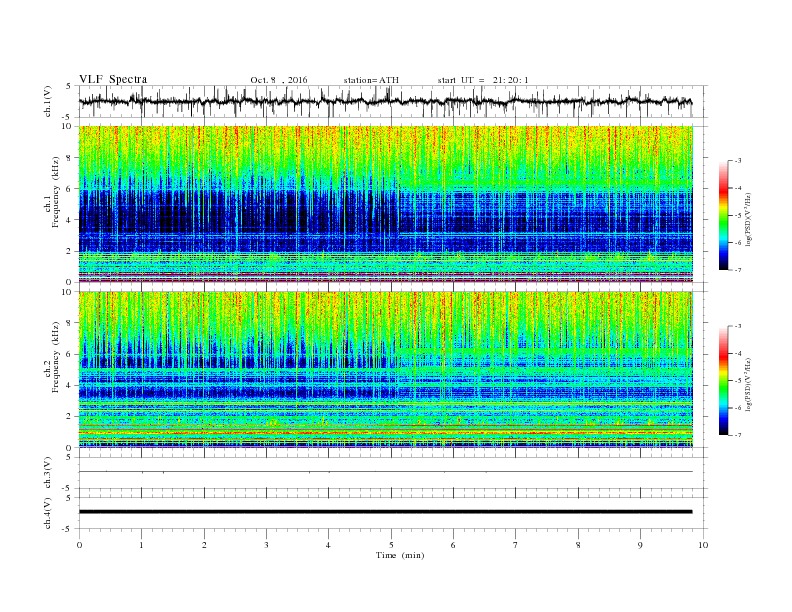Click time-axis tick label "9"
Screen dimensions: 792x612
(640, 545)
